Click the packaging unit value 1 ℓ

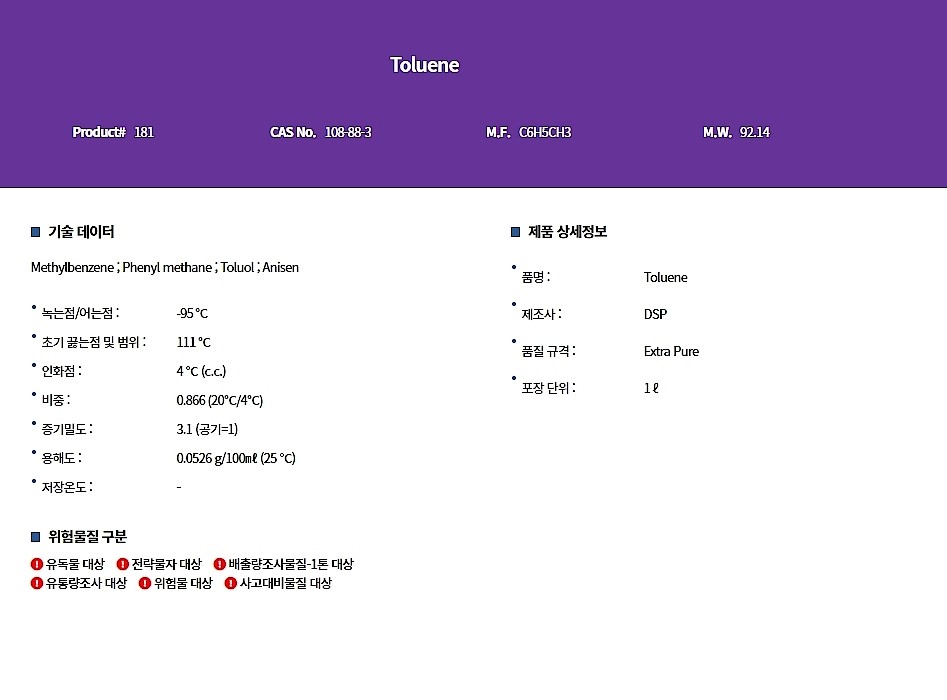(x=651, y=388)
